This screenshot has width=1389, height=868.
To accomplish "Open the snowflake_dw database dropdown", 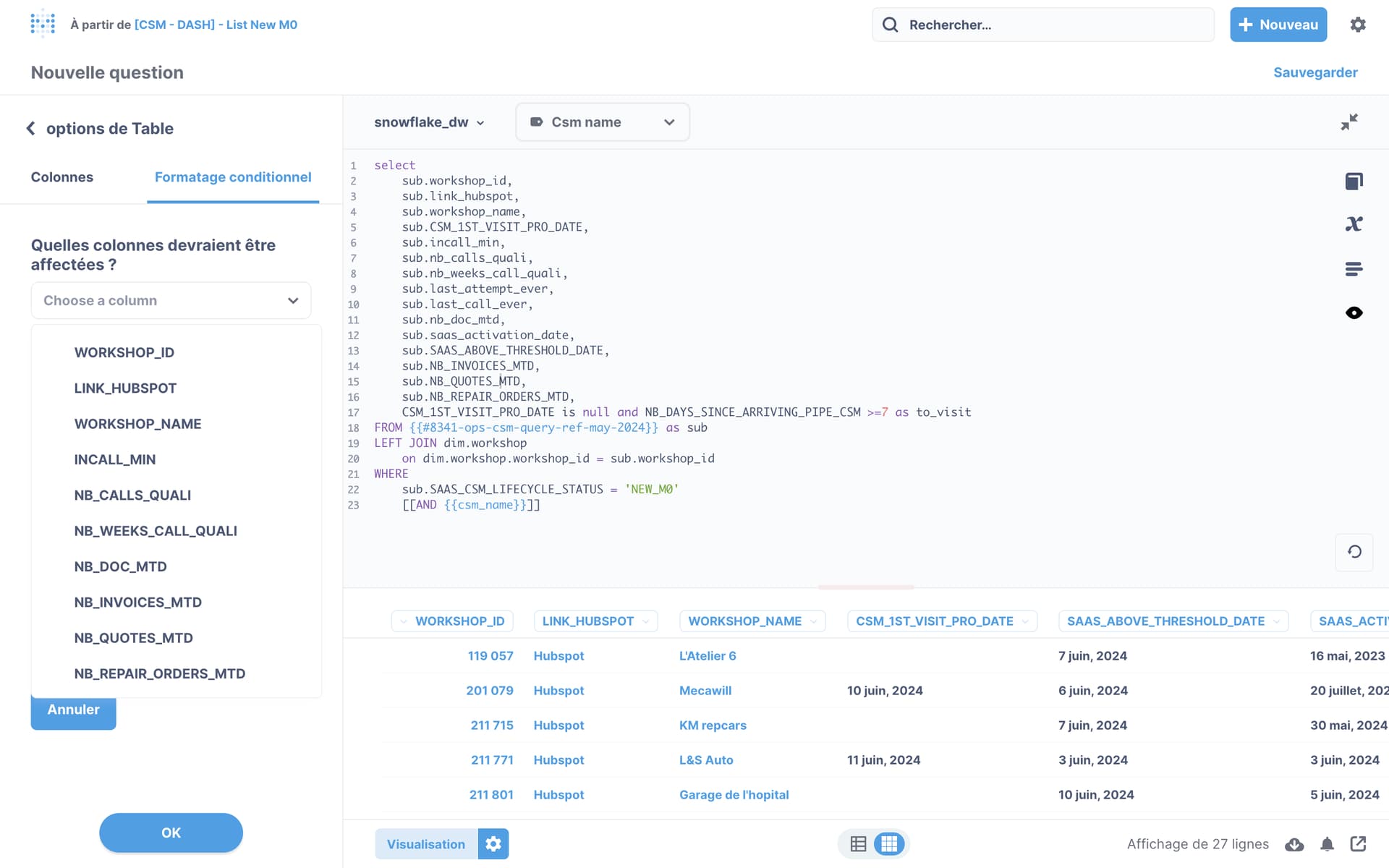I will point(429,122).
